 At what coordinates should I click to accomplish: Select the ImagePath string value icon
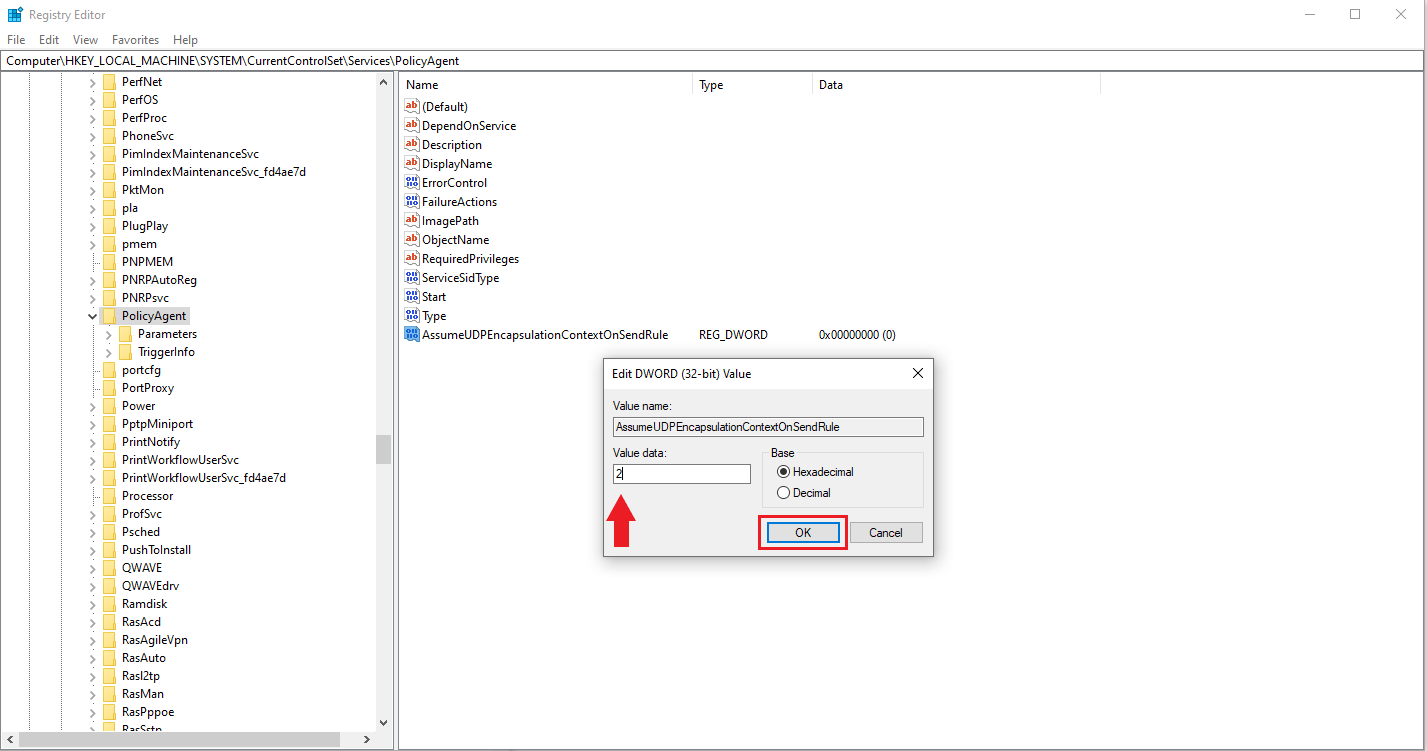[412, 220]
